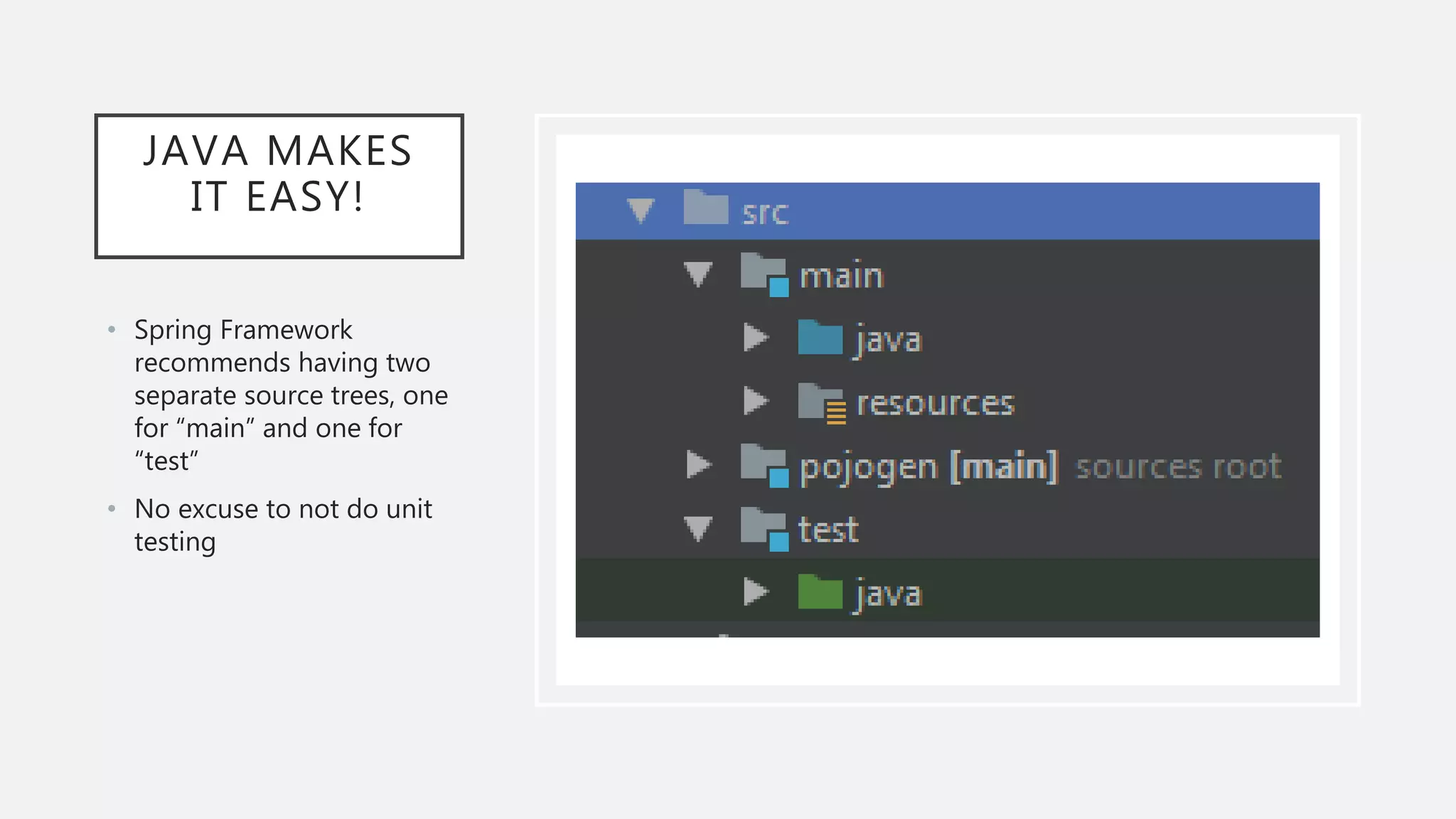Click the pojogen module folder icon
The image size is (1456, 819).
[x=764, y=465]
